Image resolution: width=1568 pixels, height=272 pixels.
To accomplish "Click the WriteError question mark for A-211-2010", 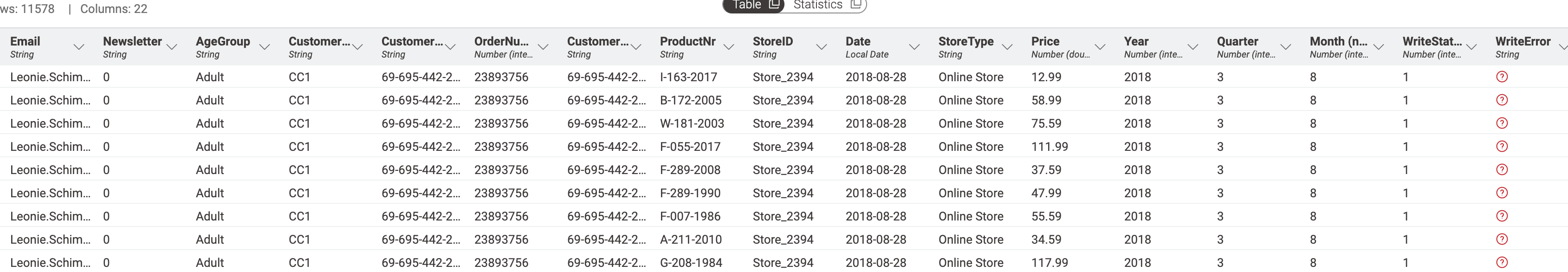I will [x=1502, y=239].
